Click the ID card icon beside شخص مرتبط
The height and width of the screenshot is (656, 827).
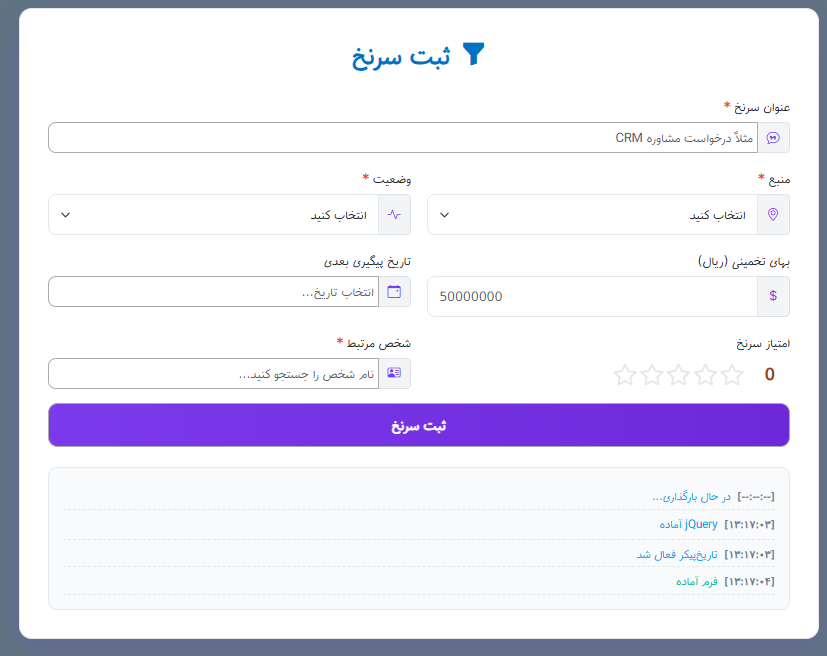[394, 373]
